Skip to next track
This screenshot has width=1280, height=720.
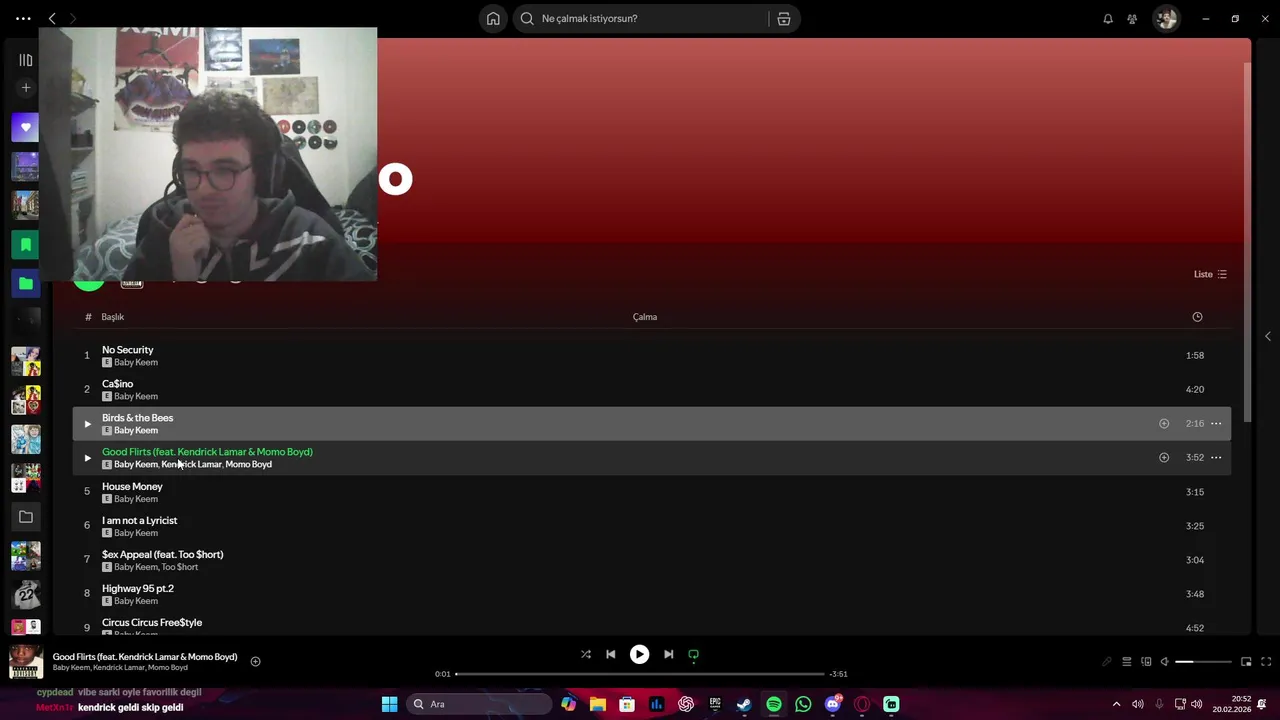pyautogui.click(x=668, y=655)
